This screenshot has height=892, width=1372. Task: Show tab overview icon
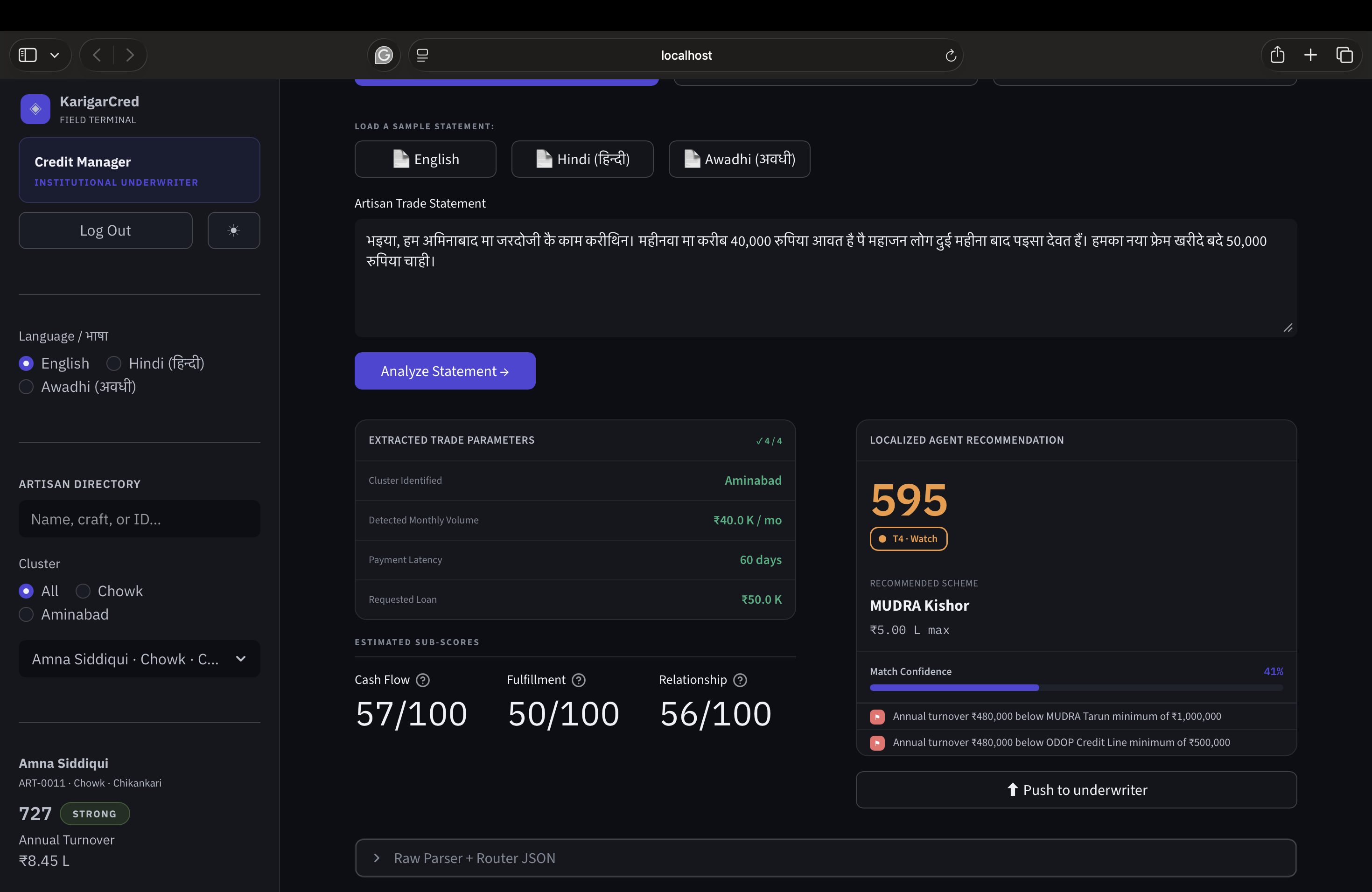point(1344,55)
